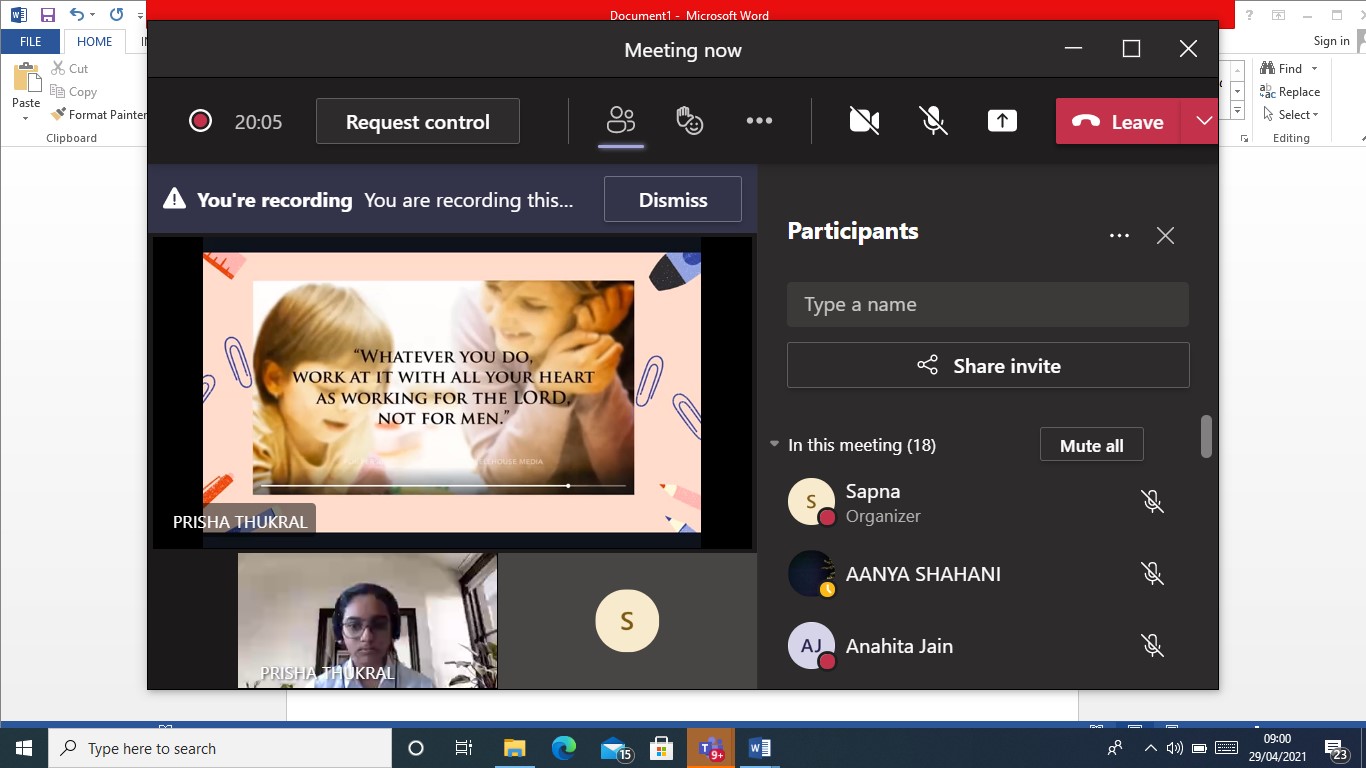Click the shared presentation slide thumbnail
This screenshot has height=768, width=1366.
[452, 392]
